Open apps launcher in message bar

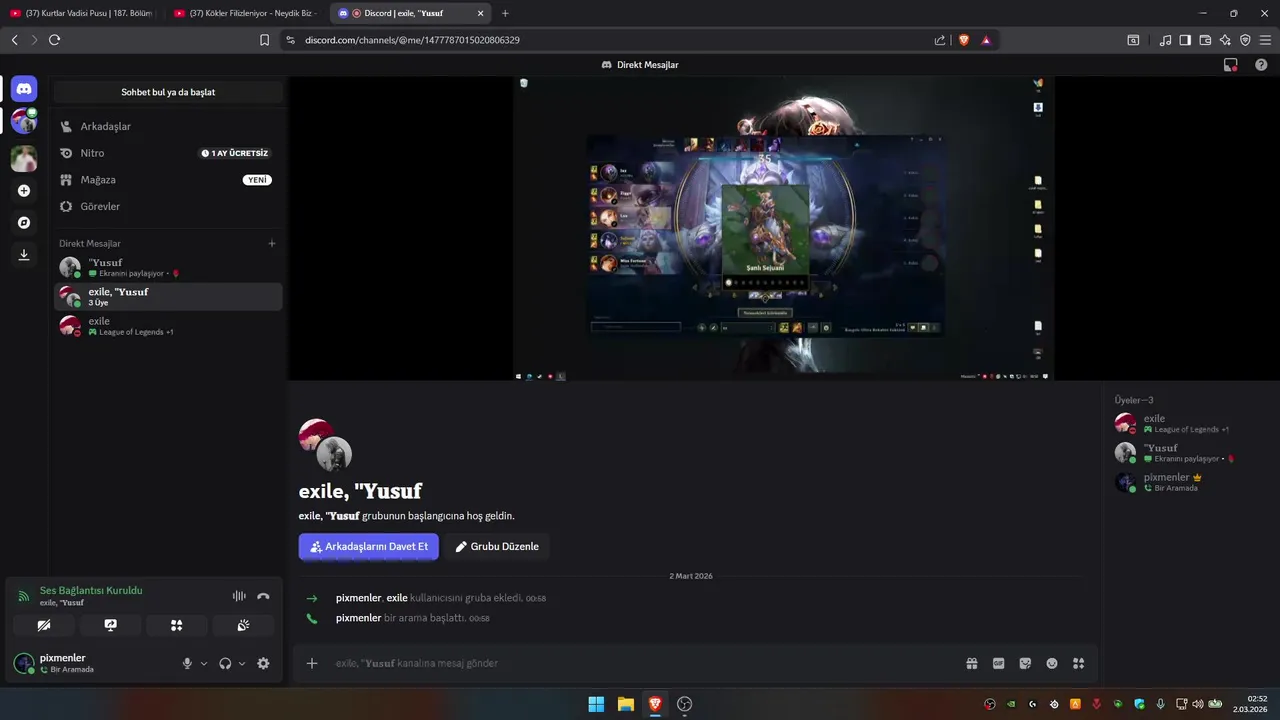point(1078,663)
